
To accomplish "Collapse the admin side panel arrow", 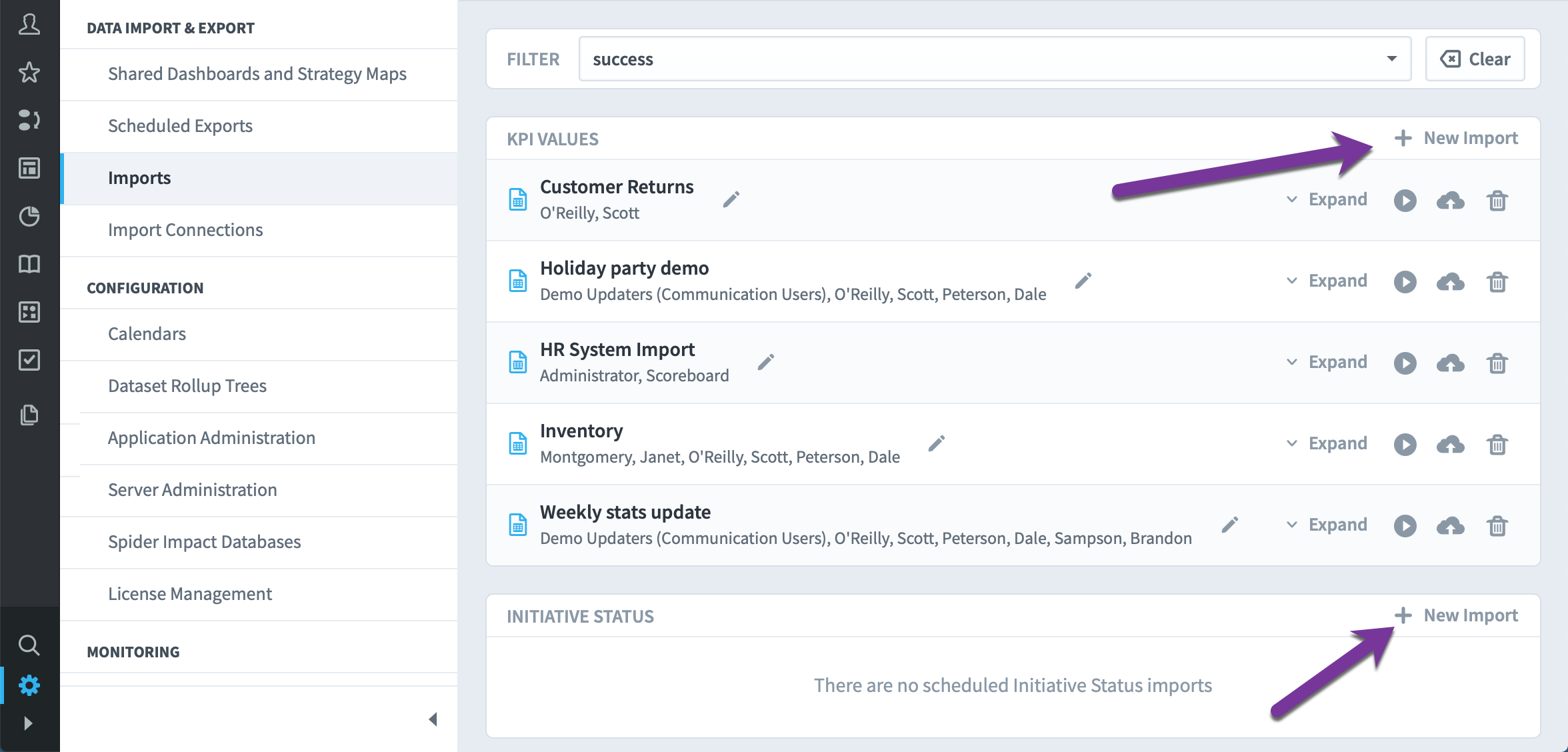I will 433,719.
